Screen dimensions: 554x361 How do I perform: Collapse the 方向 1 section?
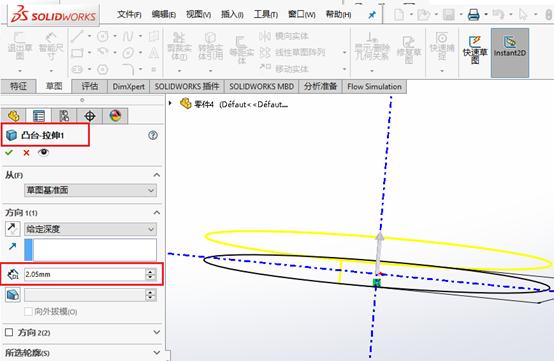[x=157, y=213]
